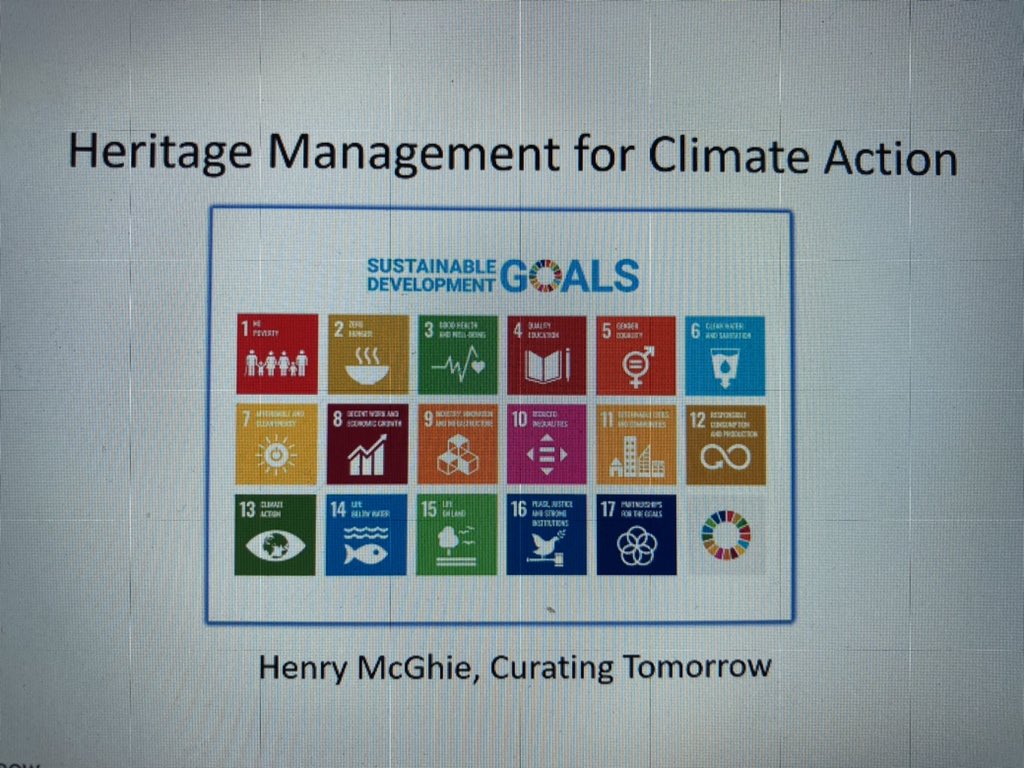This screenshot has height=768, width=1024.
Task: Select the goal 17 Partnerships for the Goals tile
Action: click(637, 535)
